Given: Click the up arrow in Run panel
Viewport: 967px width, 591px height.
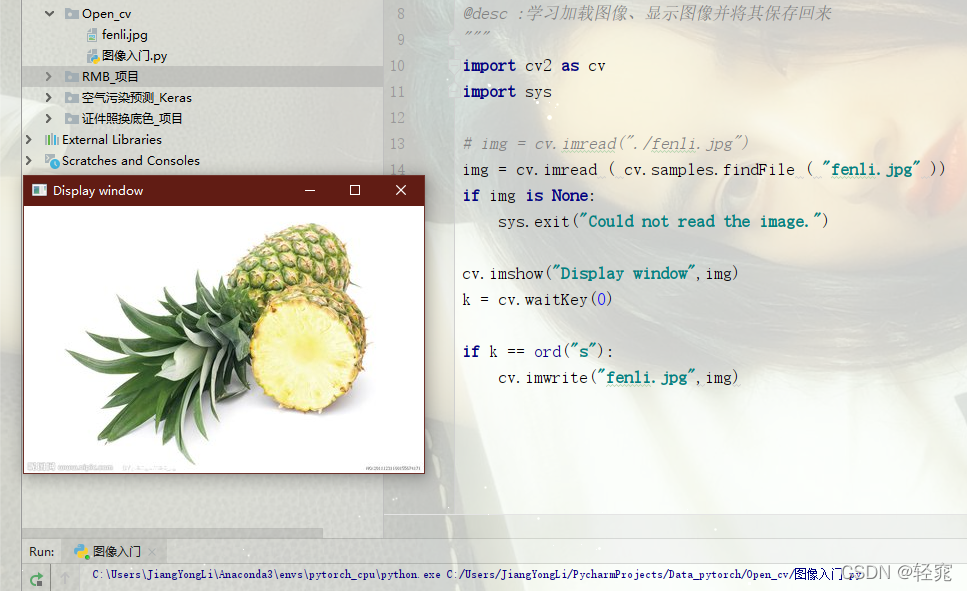Looking at the screenshot, I should 65,577.
